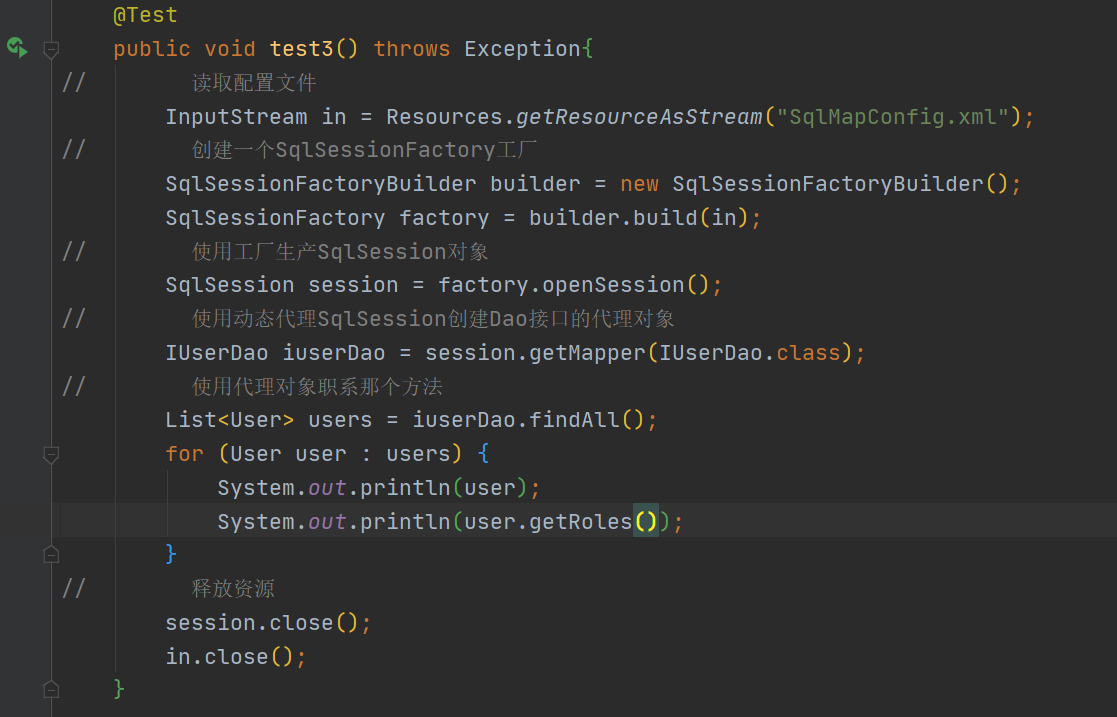Click the users variable in for header

(418, 454)
